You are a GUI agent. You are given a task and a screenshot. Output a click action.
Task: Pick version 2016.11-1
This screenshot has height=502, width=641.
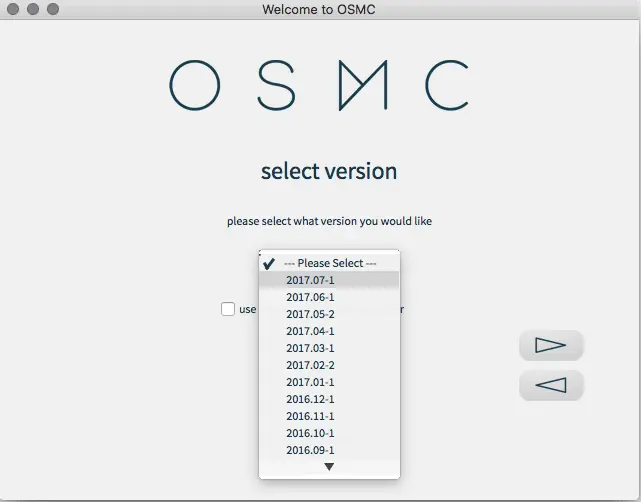point(329,416)
